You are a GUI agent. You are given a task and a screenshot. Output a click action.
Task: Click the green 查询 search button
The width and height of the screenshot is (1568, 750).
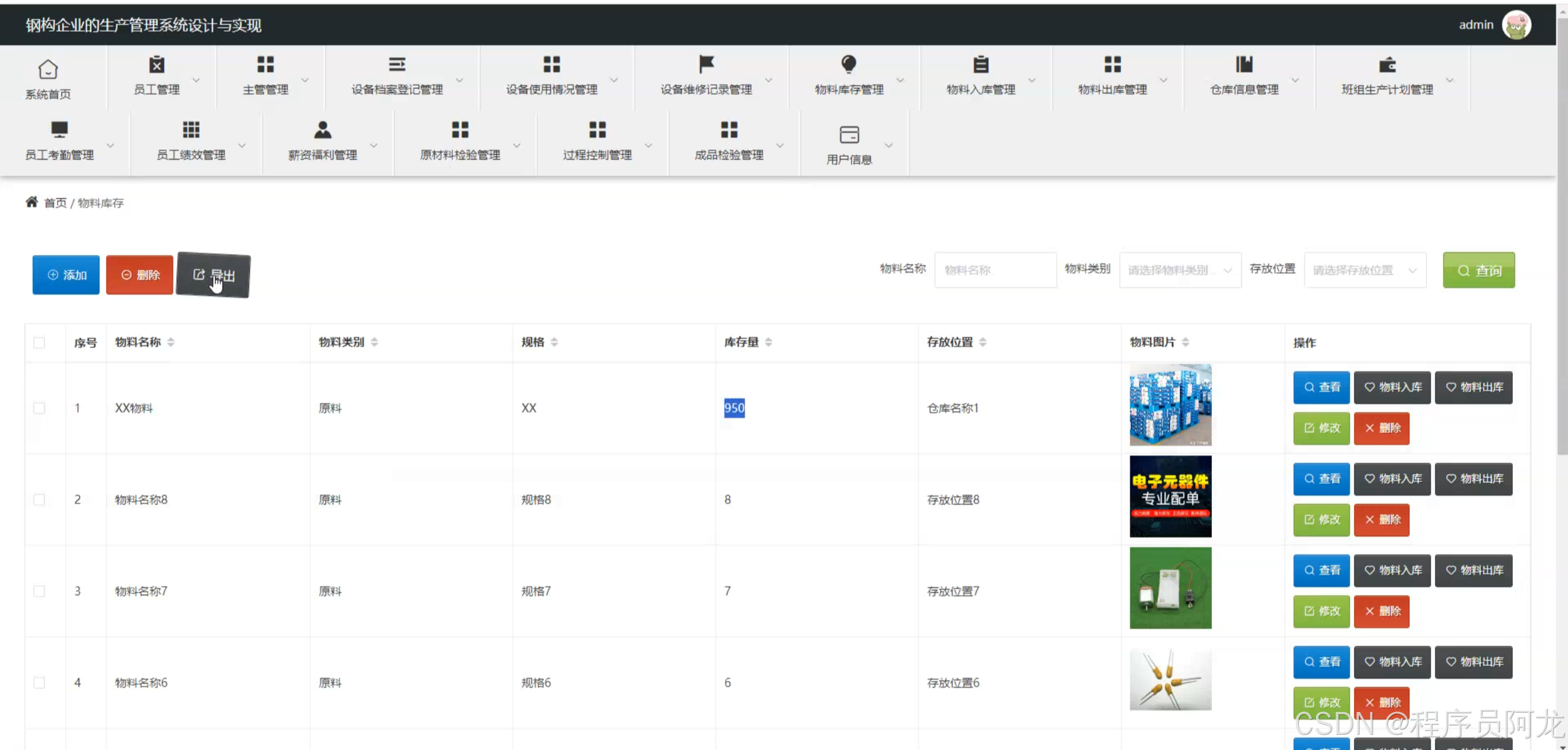pos(1478,270)
